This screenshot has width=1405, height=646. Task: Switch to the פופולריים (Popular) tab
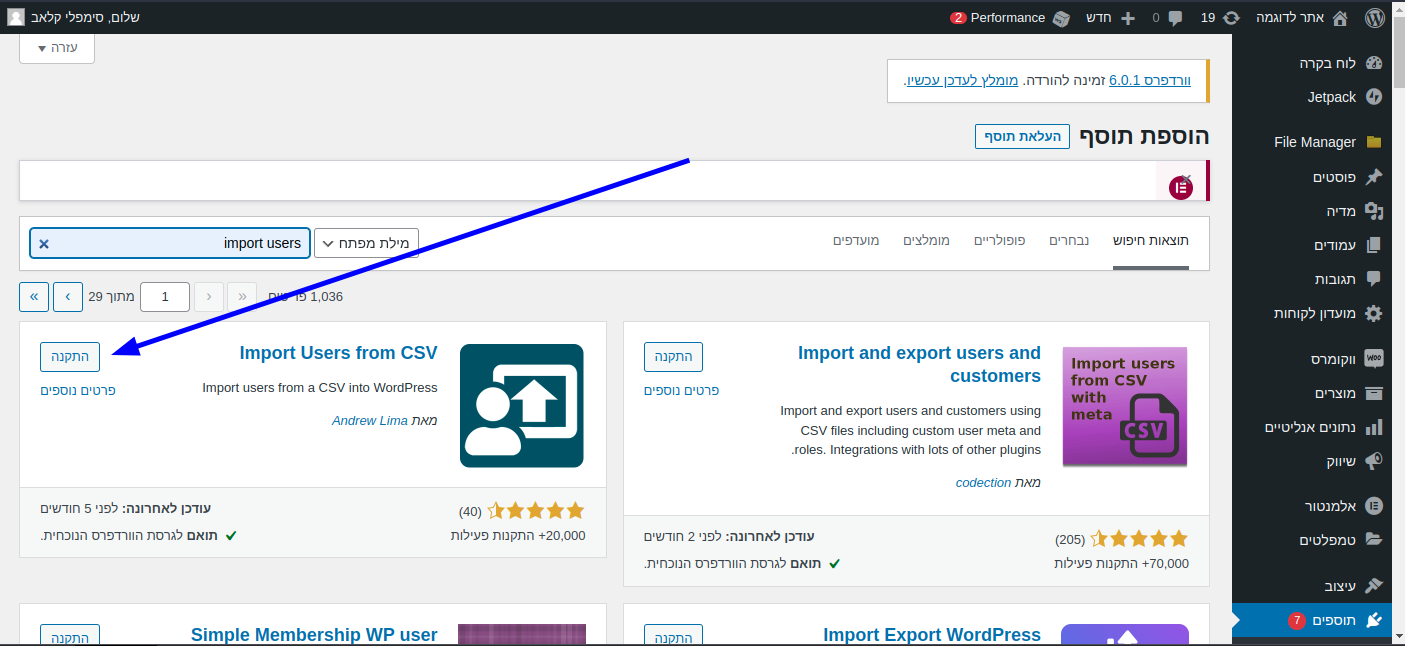click(x=1000, y=241)
